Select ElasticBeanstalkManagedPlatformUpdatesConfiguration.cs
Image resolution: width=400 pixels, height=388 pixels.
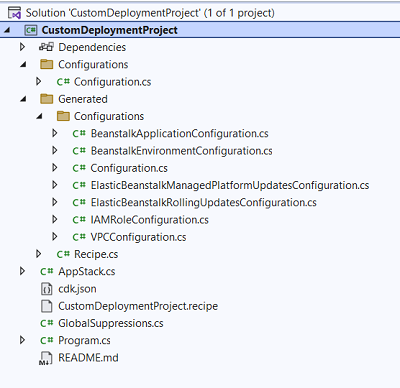pyautogui.click(x=230, y=185)
